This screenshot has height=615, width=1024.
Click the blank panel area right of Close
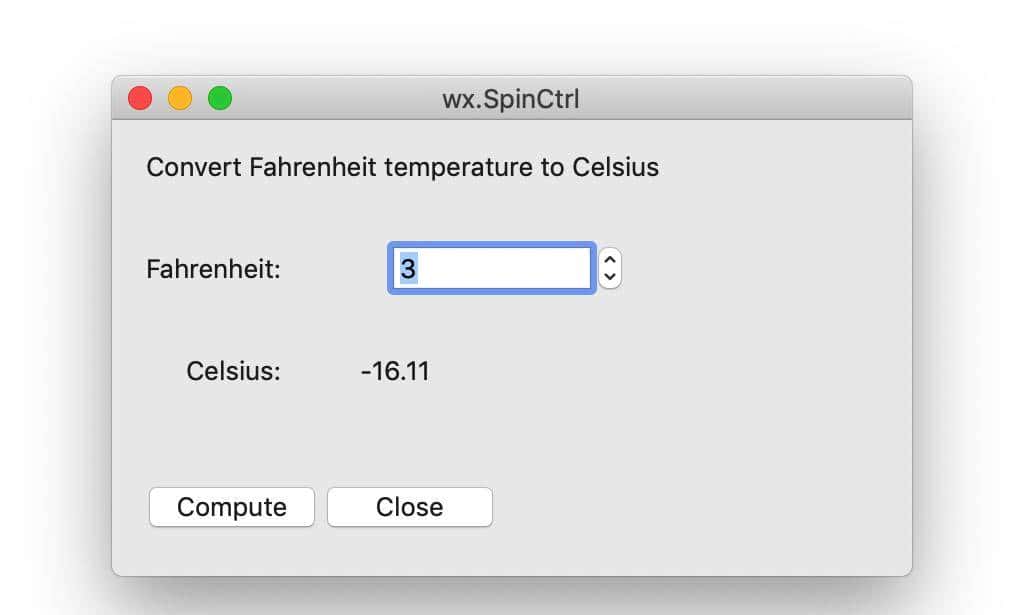tap(700, 507)
